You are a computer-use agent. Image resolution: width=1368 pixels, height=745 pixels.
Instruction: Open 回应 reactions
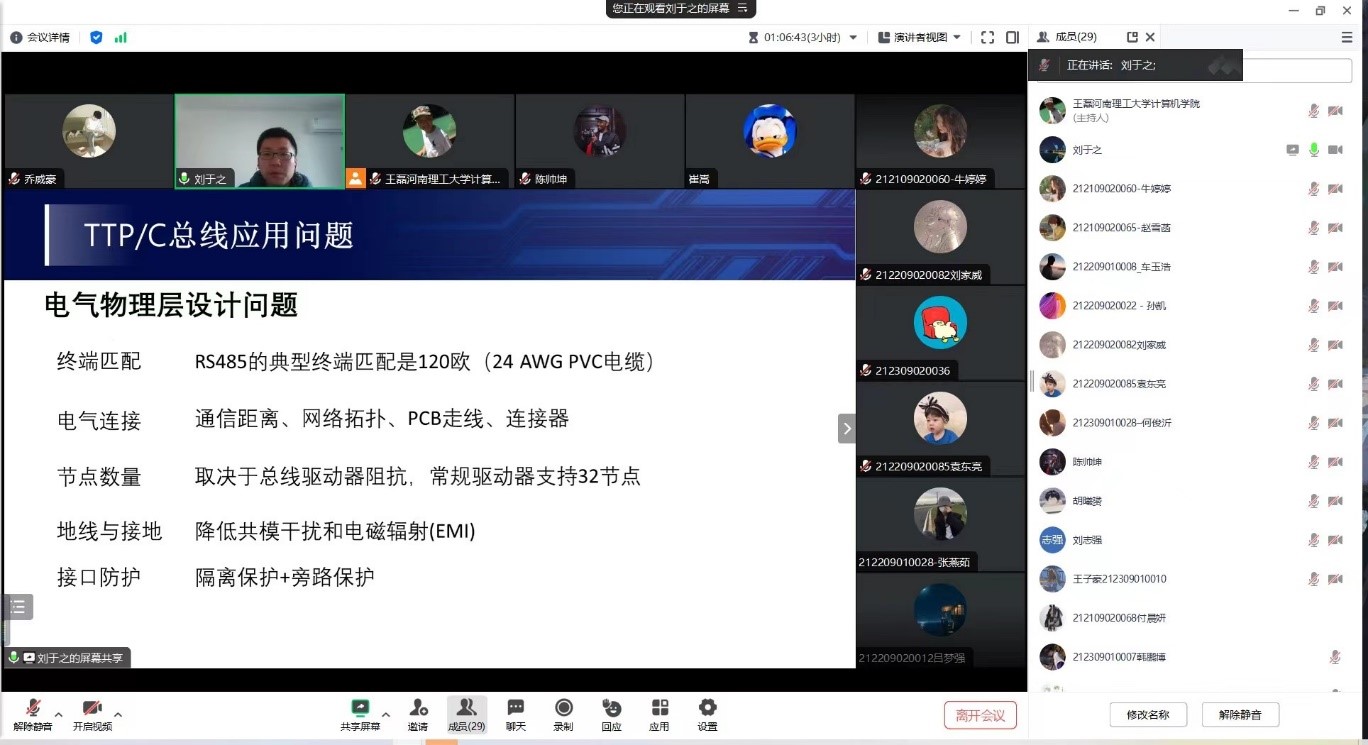coord(611,714)
